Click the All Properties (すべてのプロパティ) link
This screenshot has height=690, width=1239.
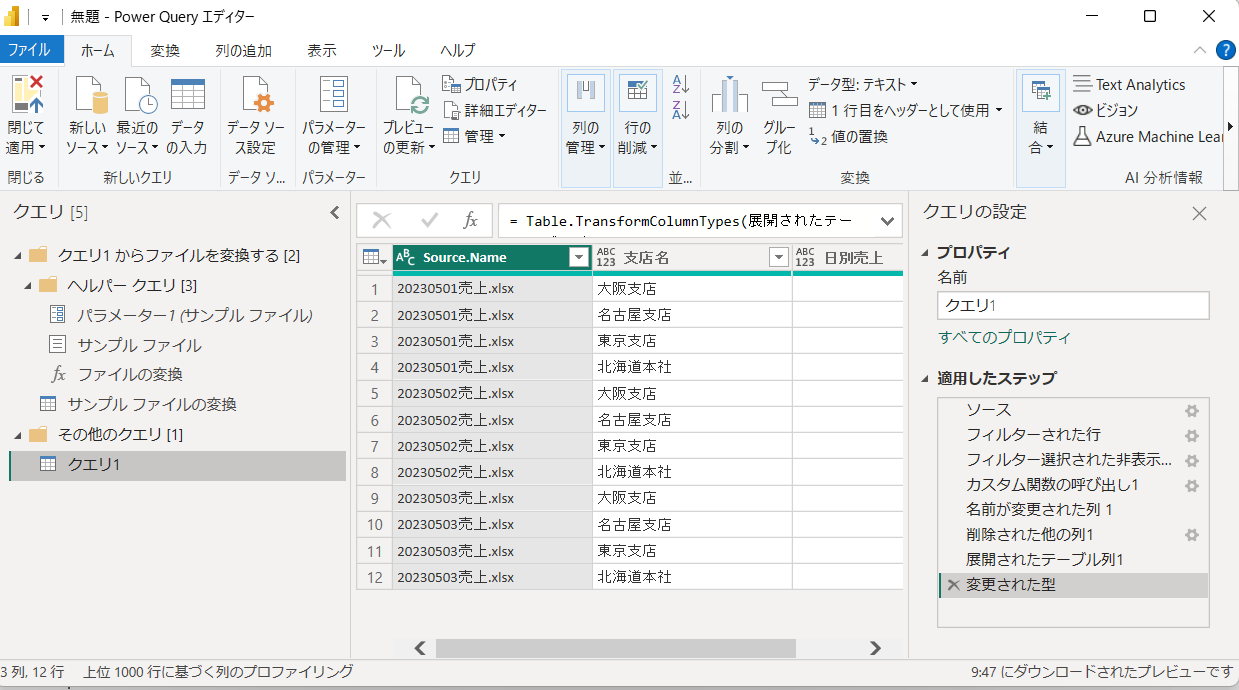tap(1004, 338)
